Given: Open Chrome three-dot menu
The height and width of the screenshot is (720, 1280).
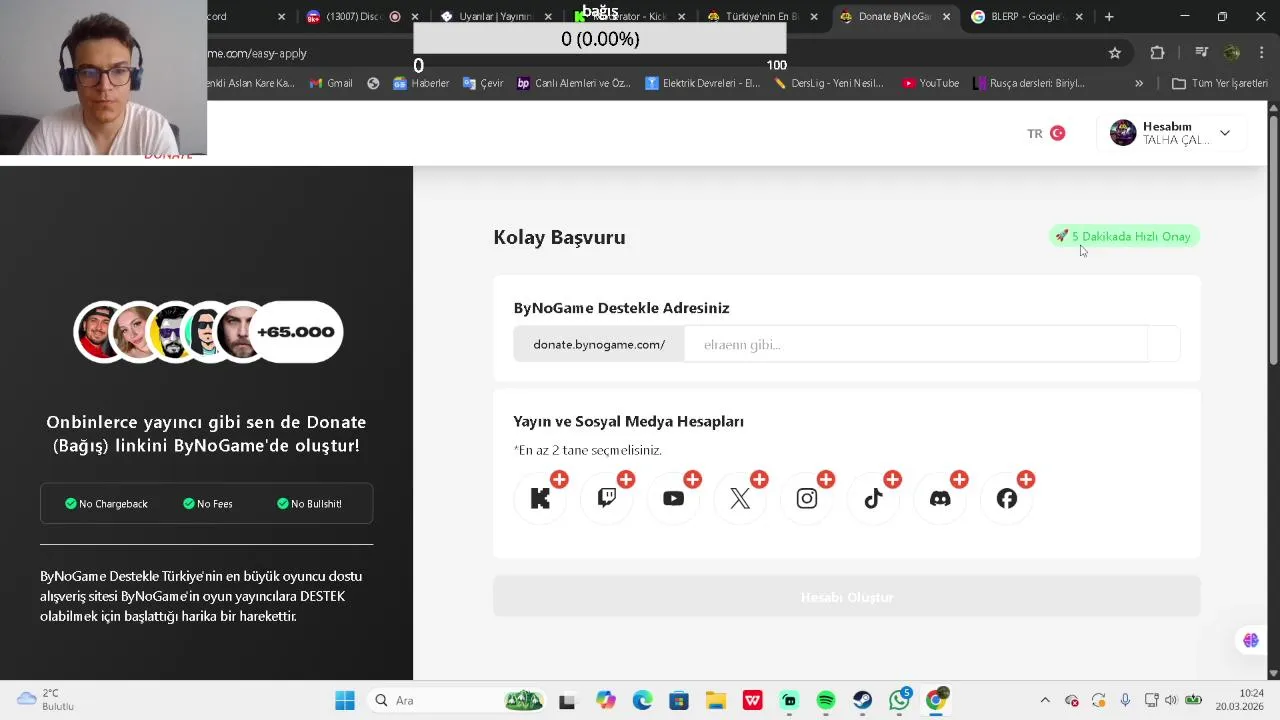Looking at the screenshot, I should (1262, 53).
